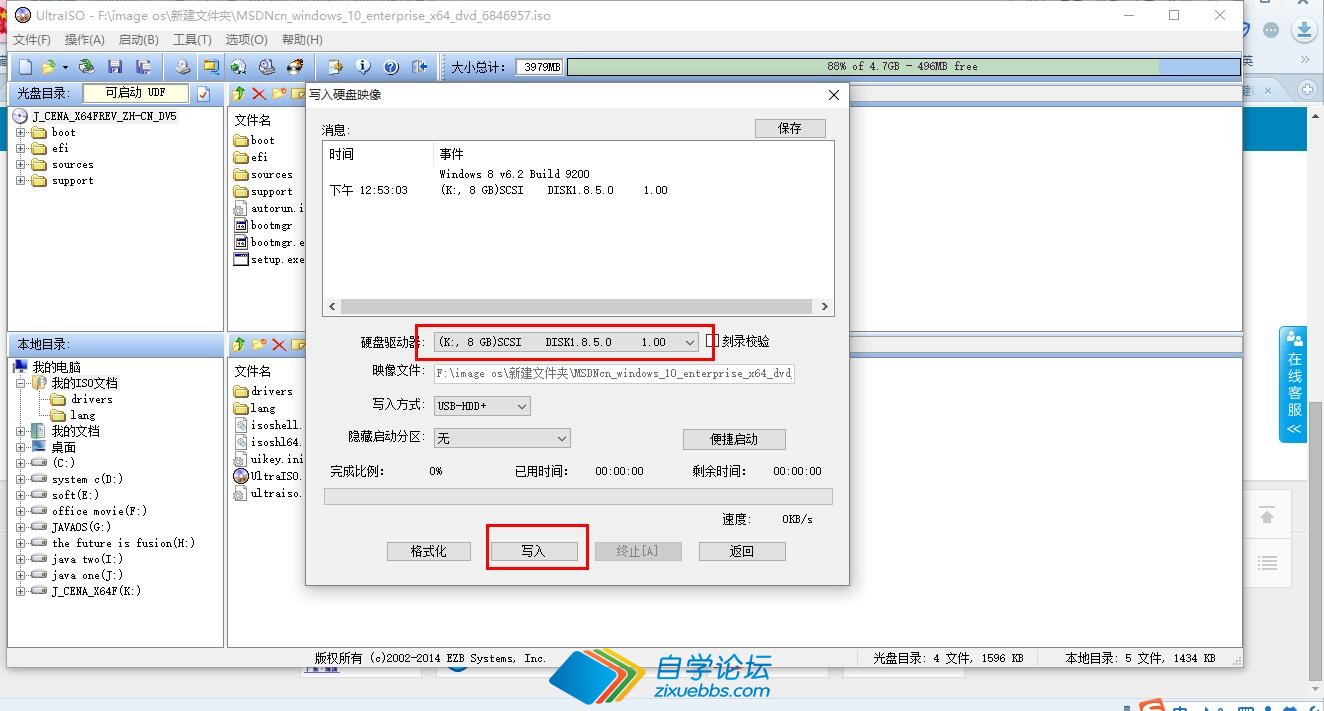Open the 帮助(H) menu
Screen dimensions: 1324x711
(x=302, y=40)
